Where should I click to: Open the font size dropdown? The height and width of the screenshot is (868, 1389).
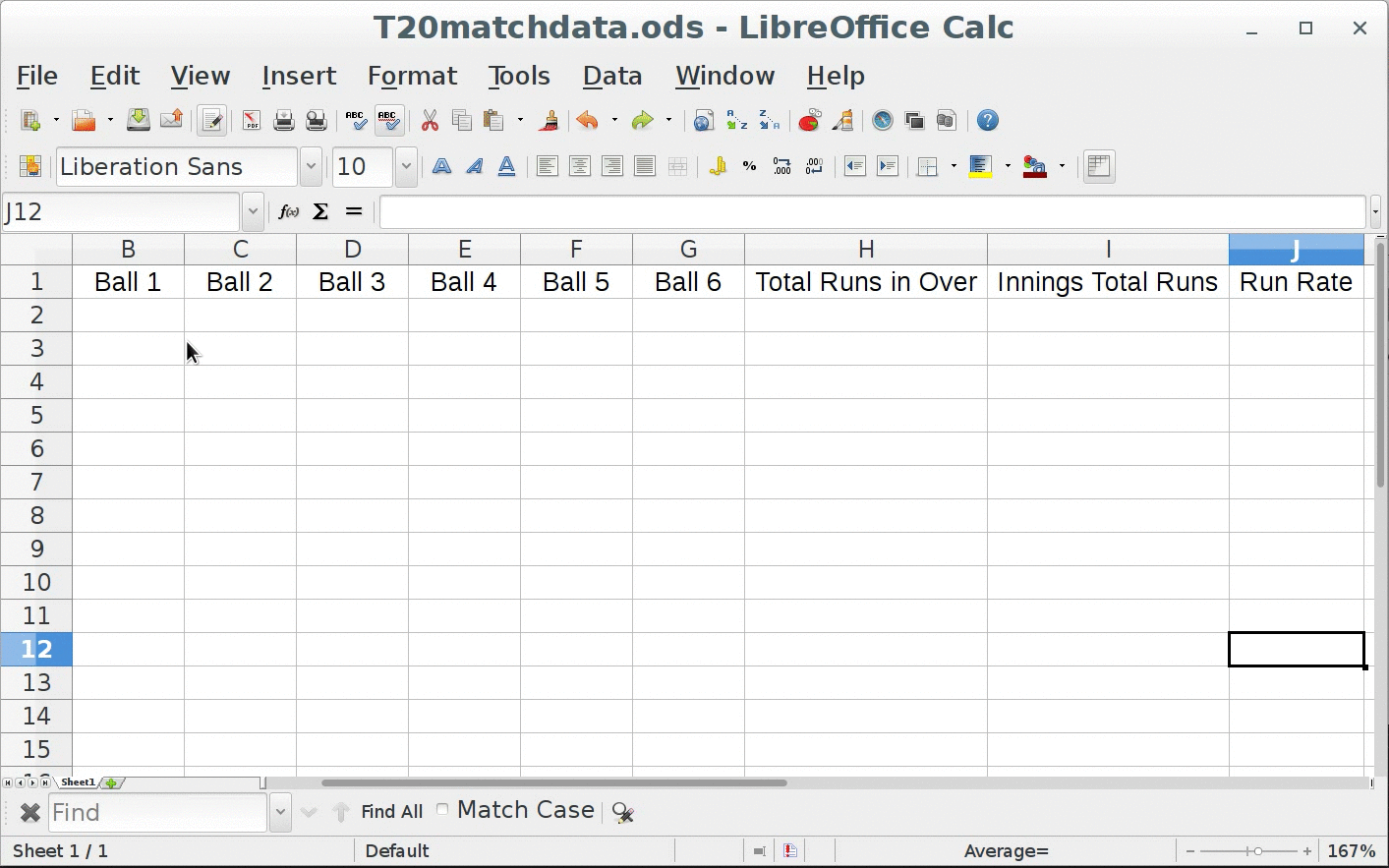coord(406,167)
